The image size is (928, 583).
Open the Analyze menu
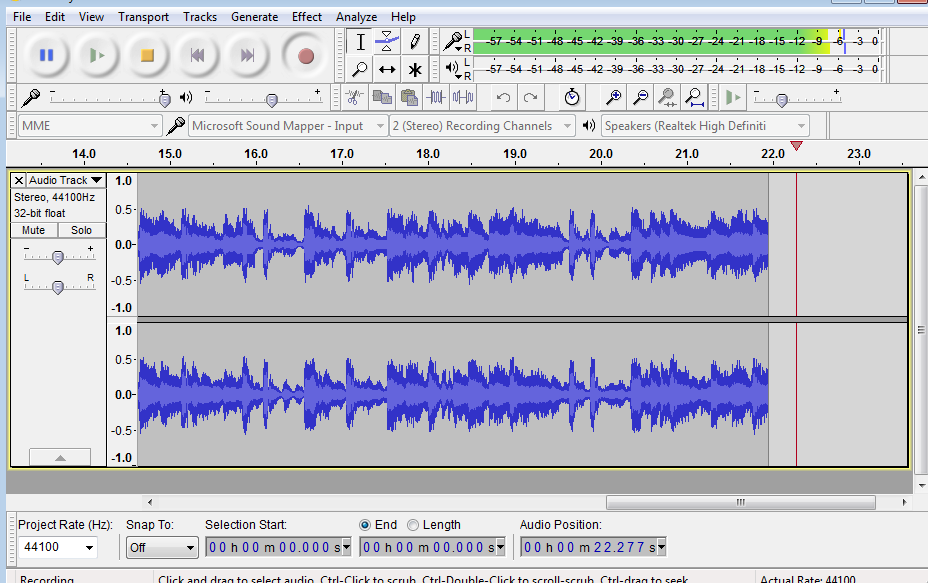pyautogui.click(x=356, y=17)
